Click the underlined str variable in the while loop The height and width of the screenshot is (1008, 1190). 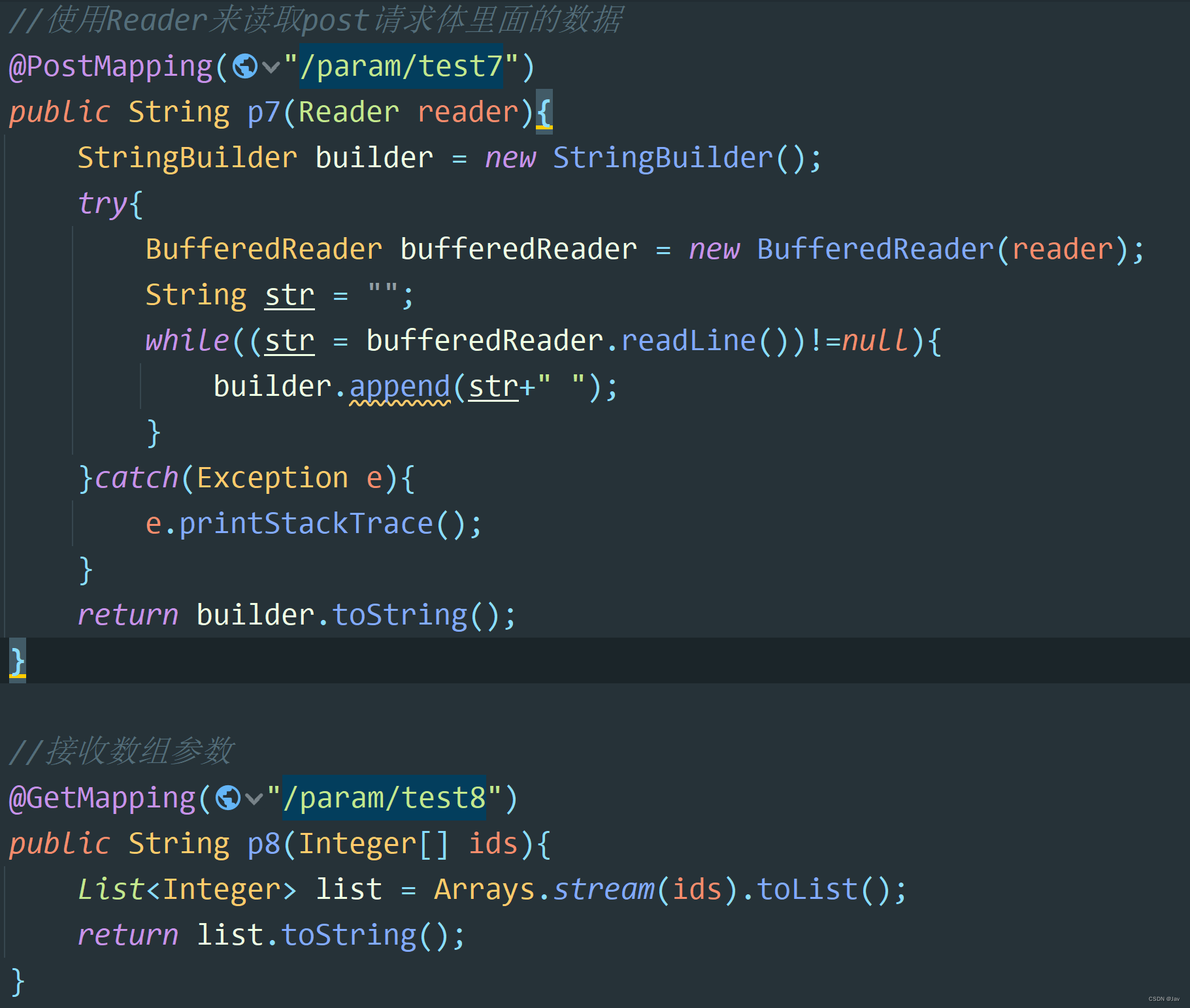289,340
